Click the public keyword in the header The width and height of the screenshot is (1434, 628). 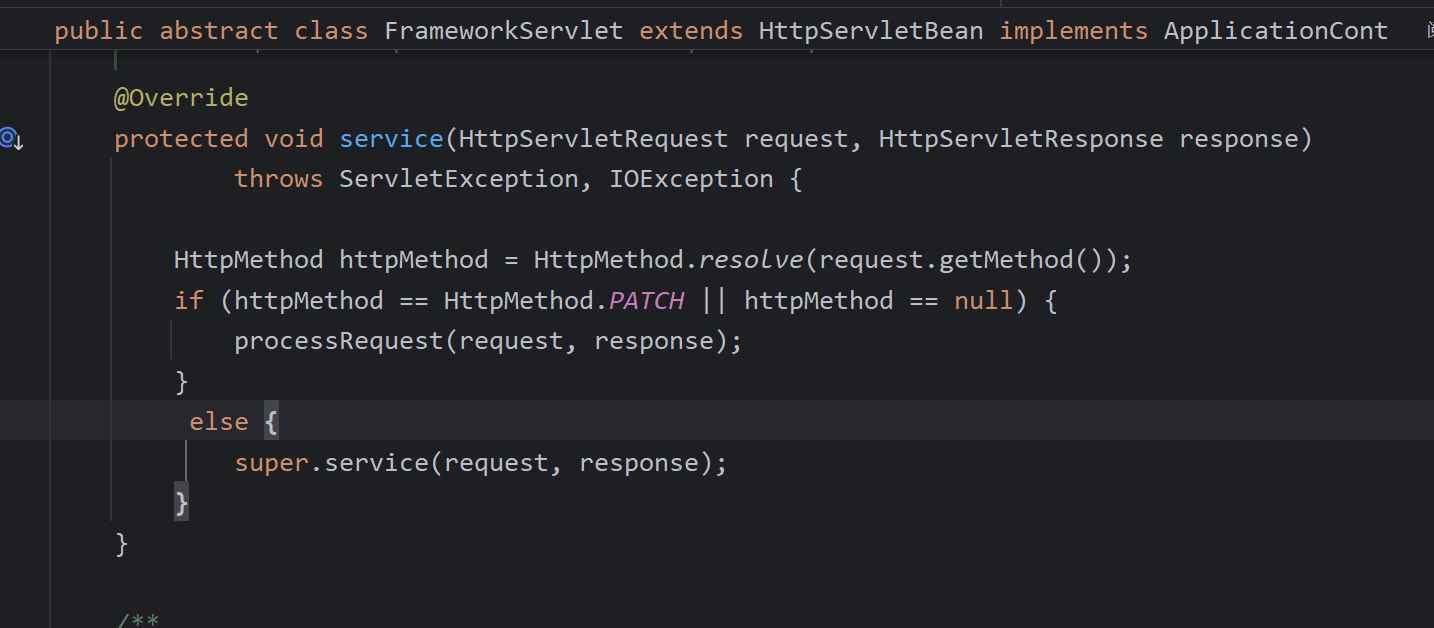click(99, 31)
